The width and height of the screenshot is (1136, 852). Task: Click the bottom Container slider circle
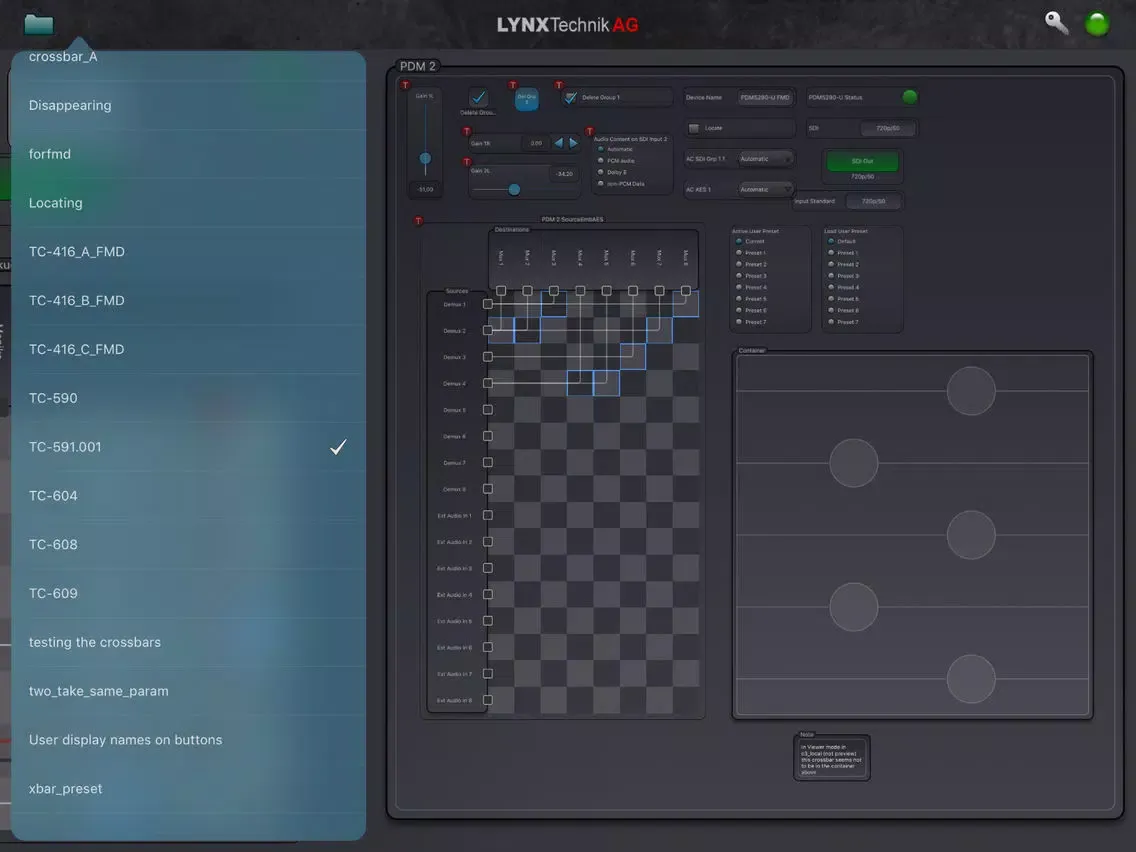pos(971,679)
